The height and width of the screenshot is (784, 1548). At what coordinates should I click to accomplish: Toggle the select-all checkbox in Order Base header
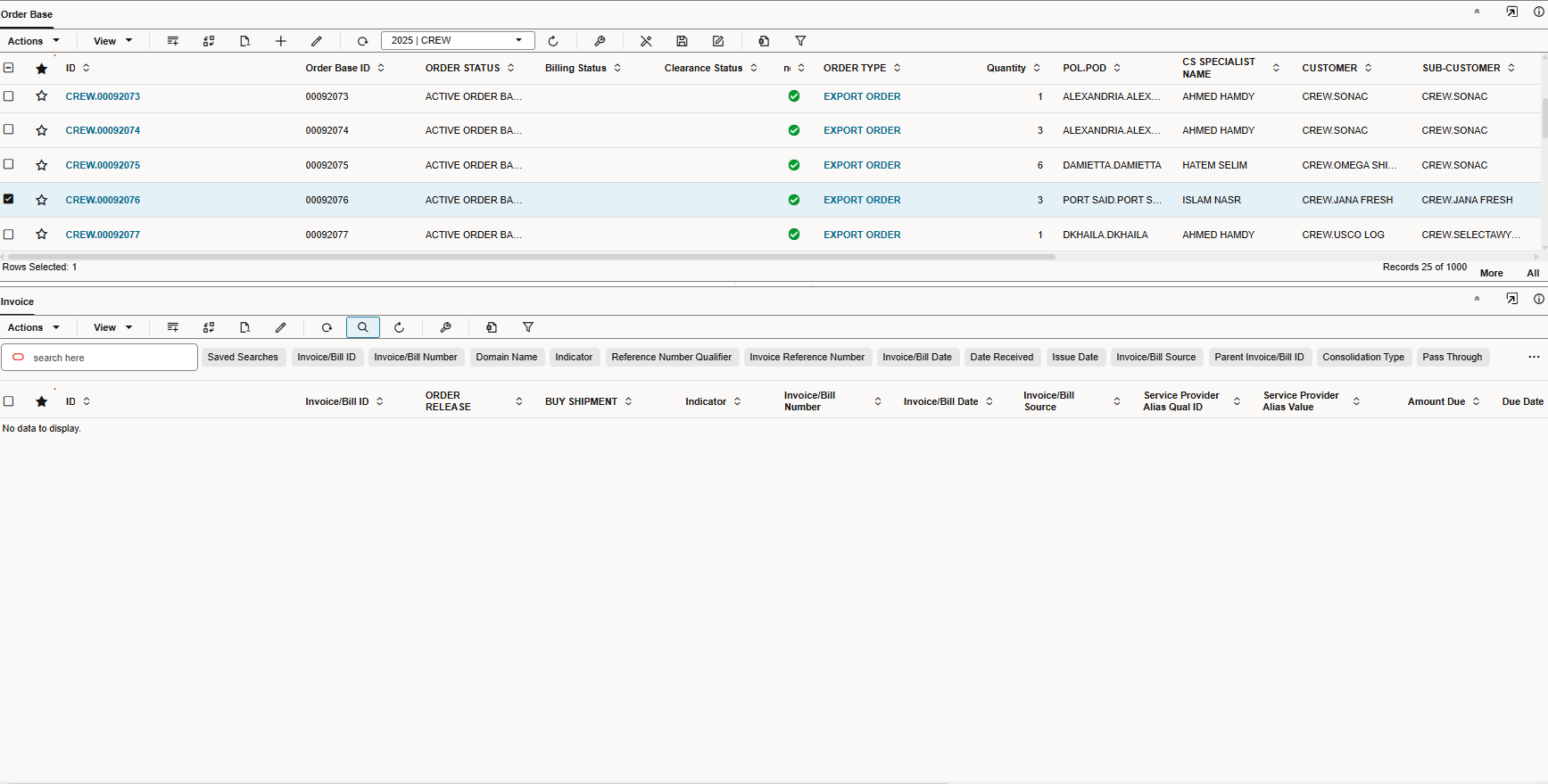[9, 68]
